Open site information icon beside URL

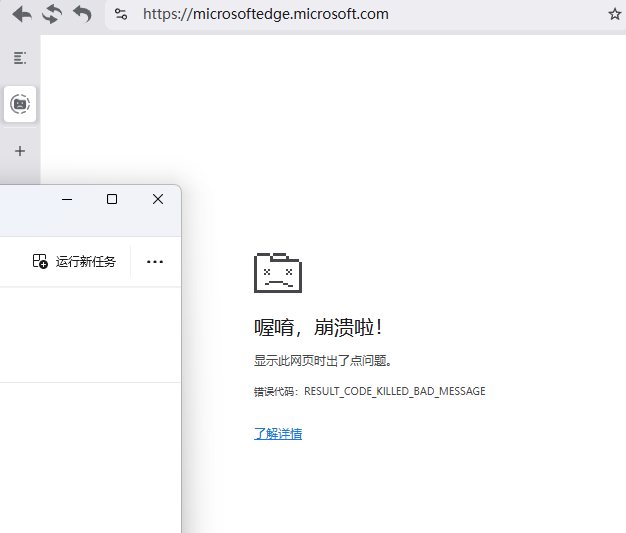click(121, 14)
